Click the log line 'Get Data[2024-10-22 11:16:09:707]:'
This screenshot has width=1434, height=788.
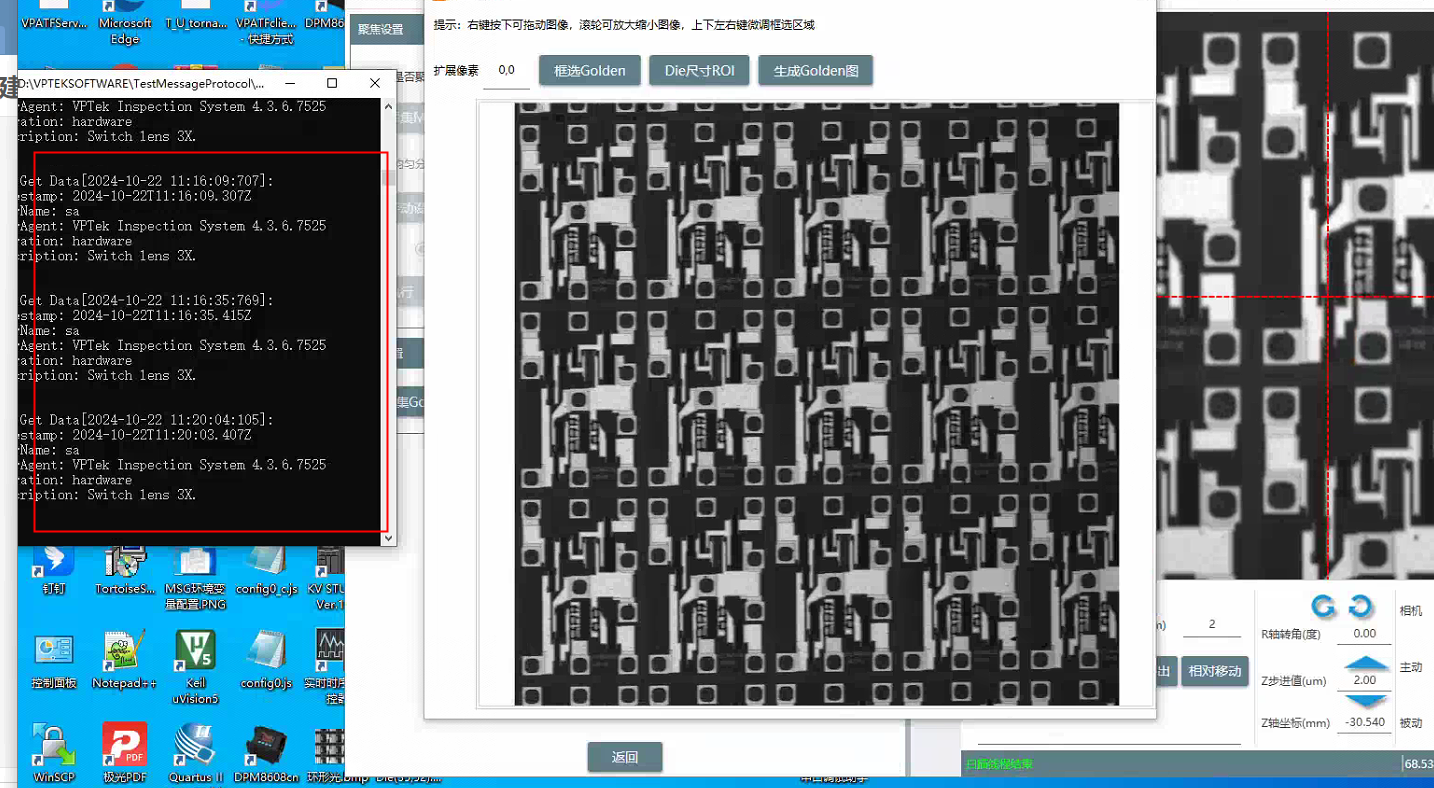(x=146, y=181)
